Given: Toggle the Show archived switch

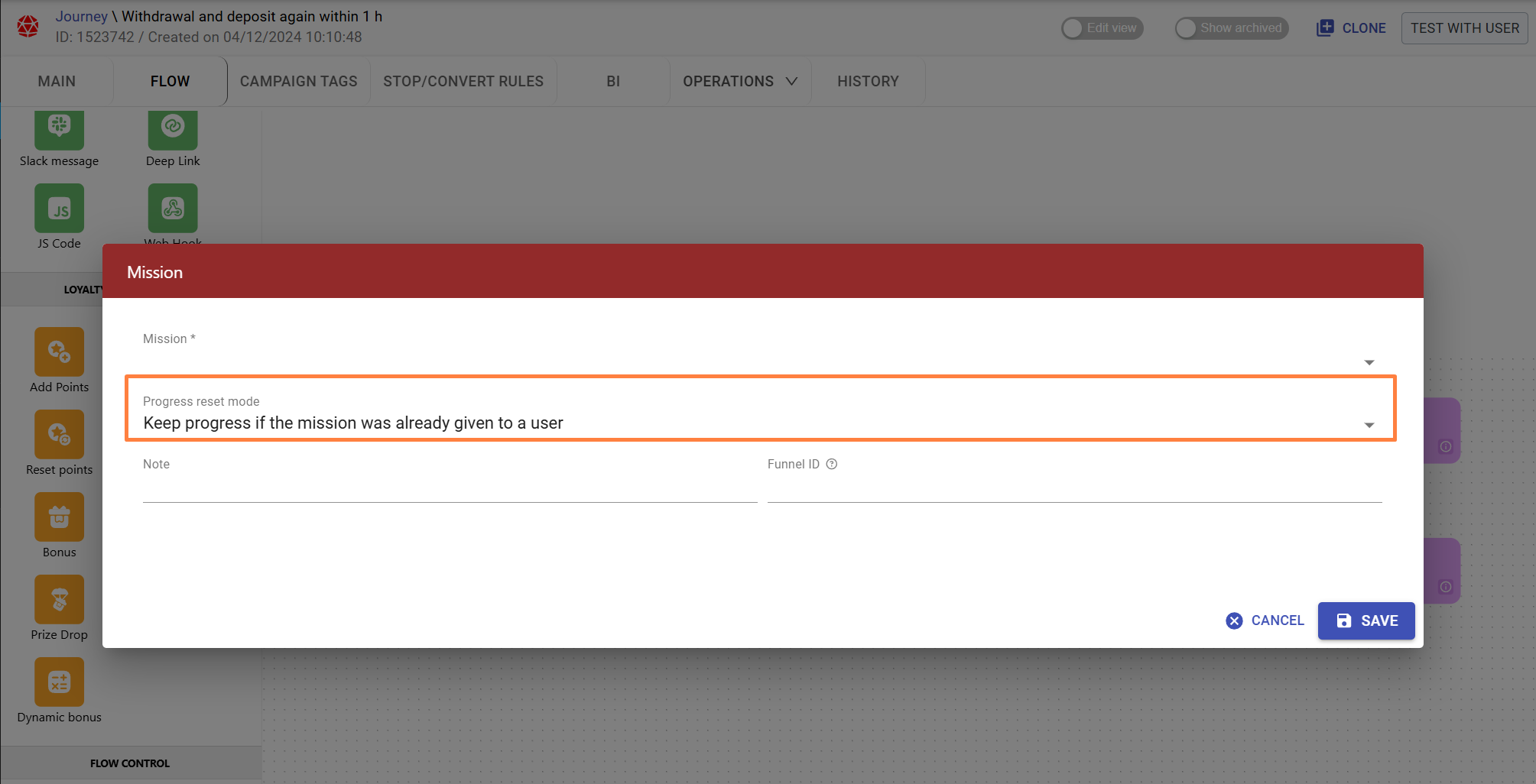Looking at the screenshot, I should click(1231, 28).
